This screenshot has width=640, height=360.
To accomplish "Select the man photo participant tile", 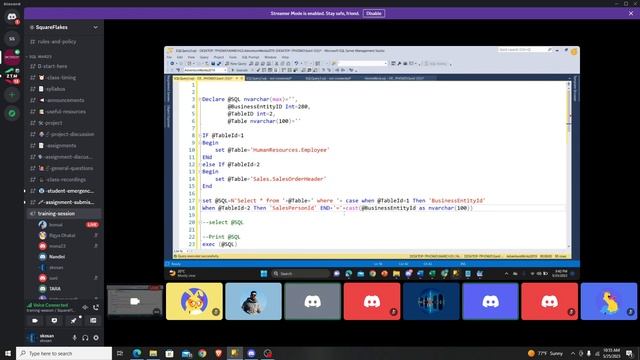I will pyautogui.click(x=253, y=301).
